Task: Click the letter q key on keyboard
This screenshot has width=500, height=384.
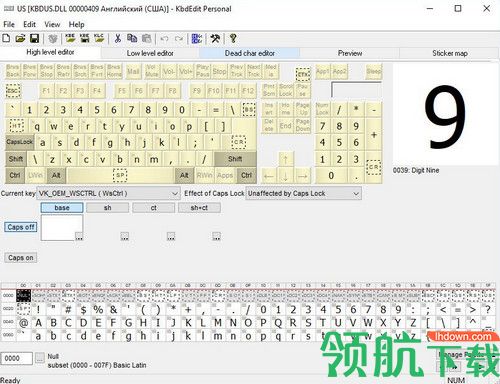Action: 37,126
